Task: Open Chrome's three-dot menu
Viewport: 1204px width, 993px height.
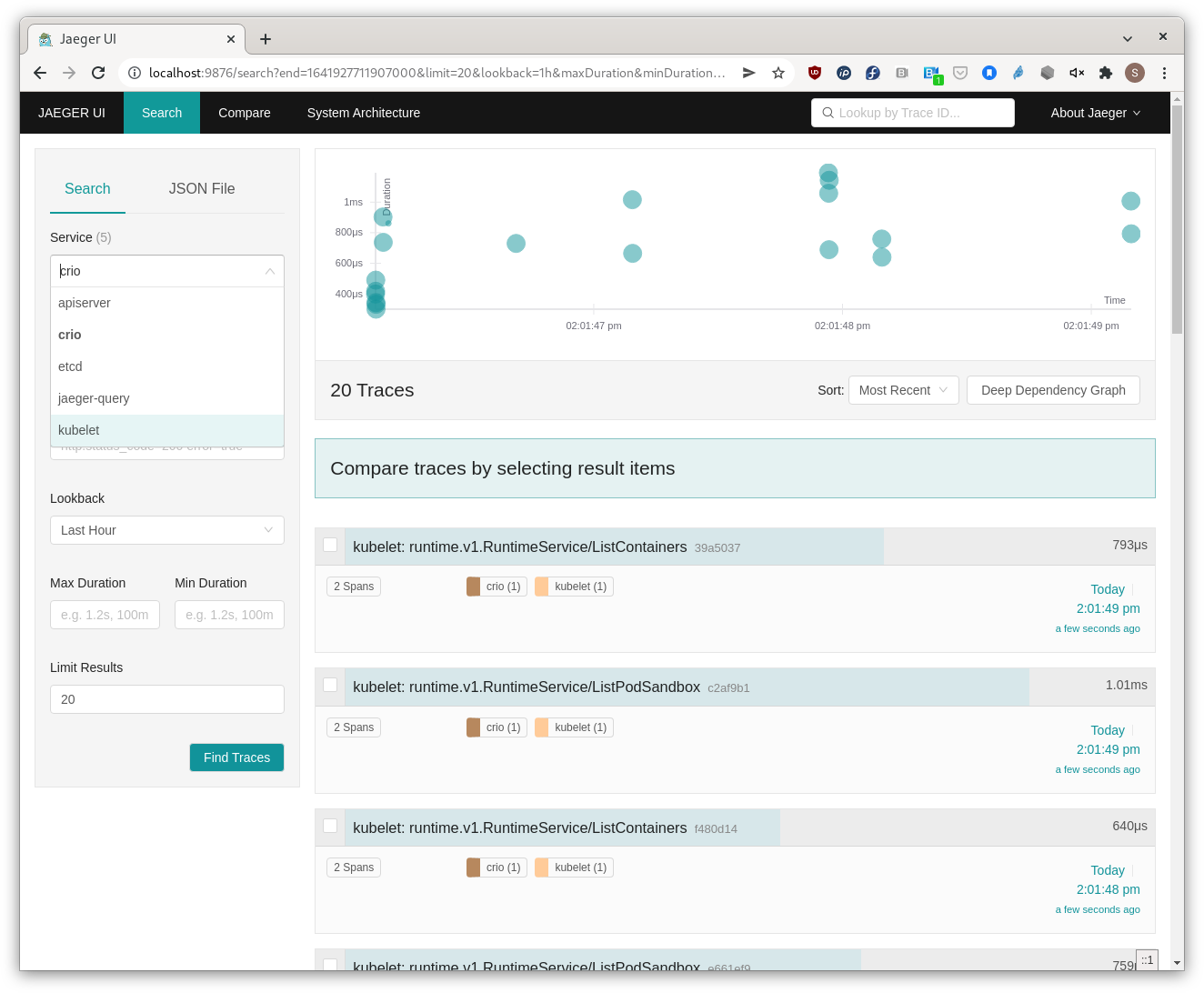Action: pyautogui.click(x=1164, y=73)
